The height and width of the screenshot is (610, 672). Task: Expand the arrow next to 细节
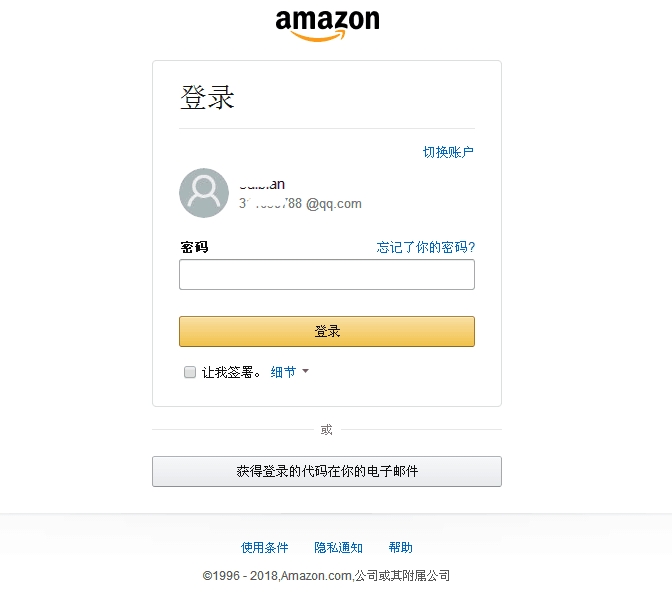306,371
